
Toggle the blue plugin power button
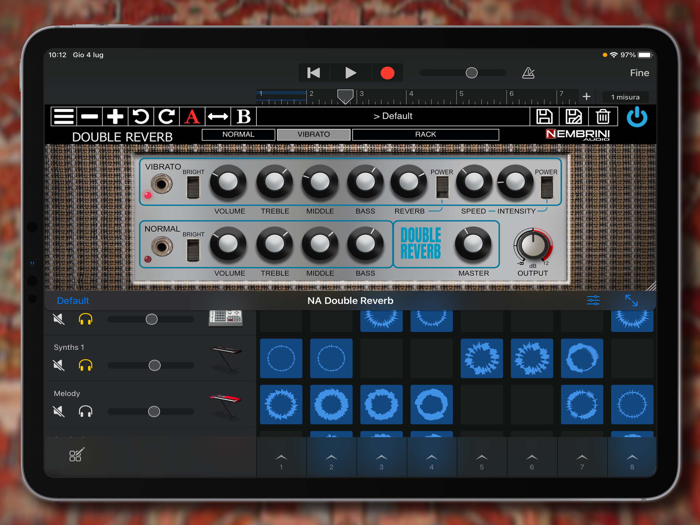pos(637,117)
